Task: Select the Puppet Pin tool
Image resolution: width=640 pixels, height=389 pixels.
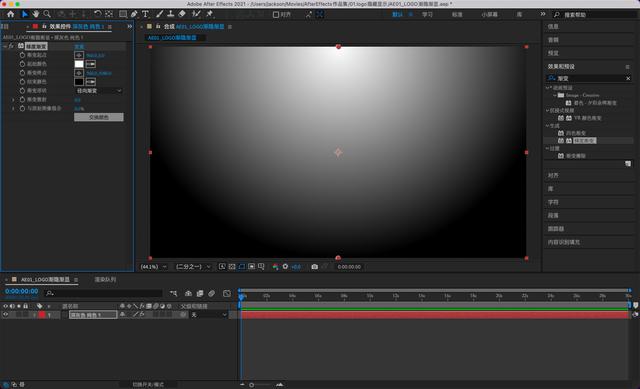Action: tap(210, 14)
